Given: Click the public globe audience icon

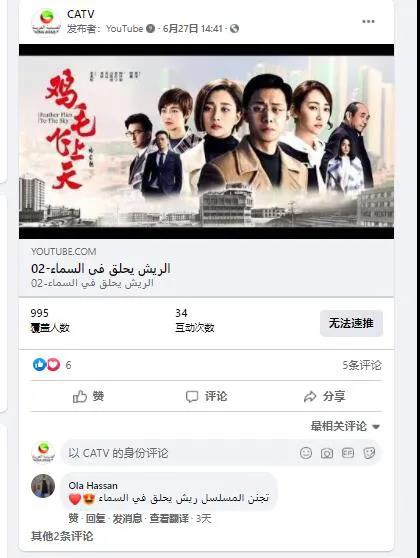Looking at the screenshot, I should tap(234, 28).
